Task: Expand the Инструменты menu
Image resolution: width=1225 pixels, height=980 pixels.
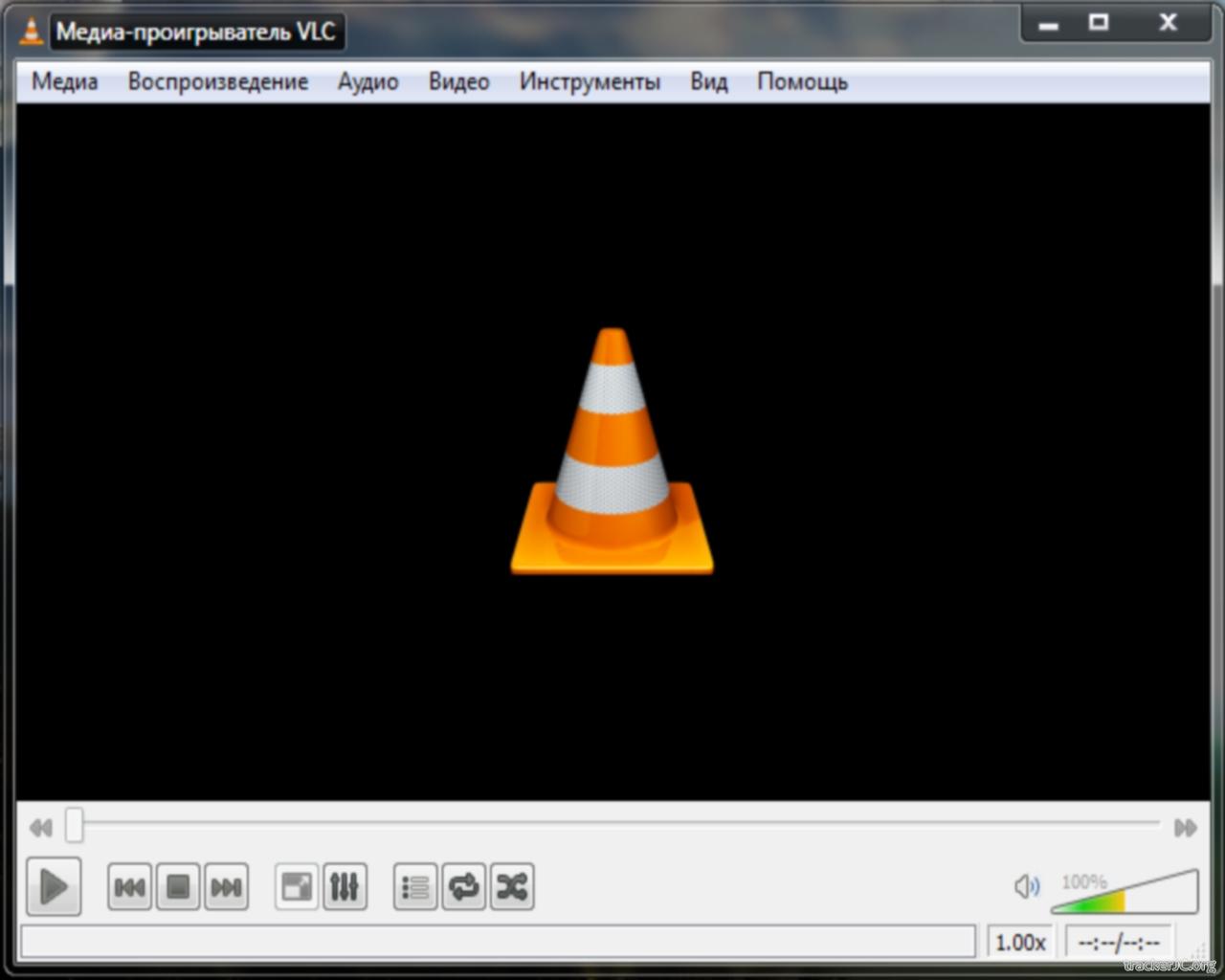Action: pos(590,82)
